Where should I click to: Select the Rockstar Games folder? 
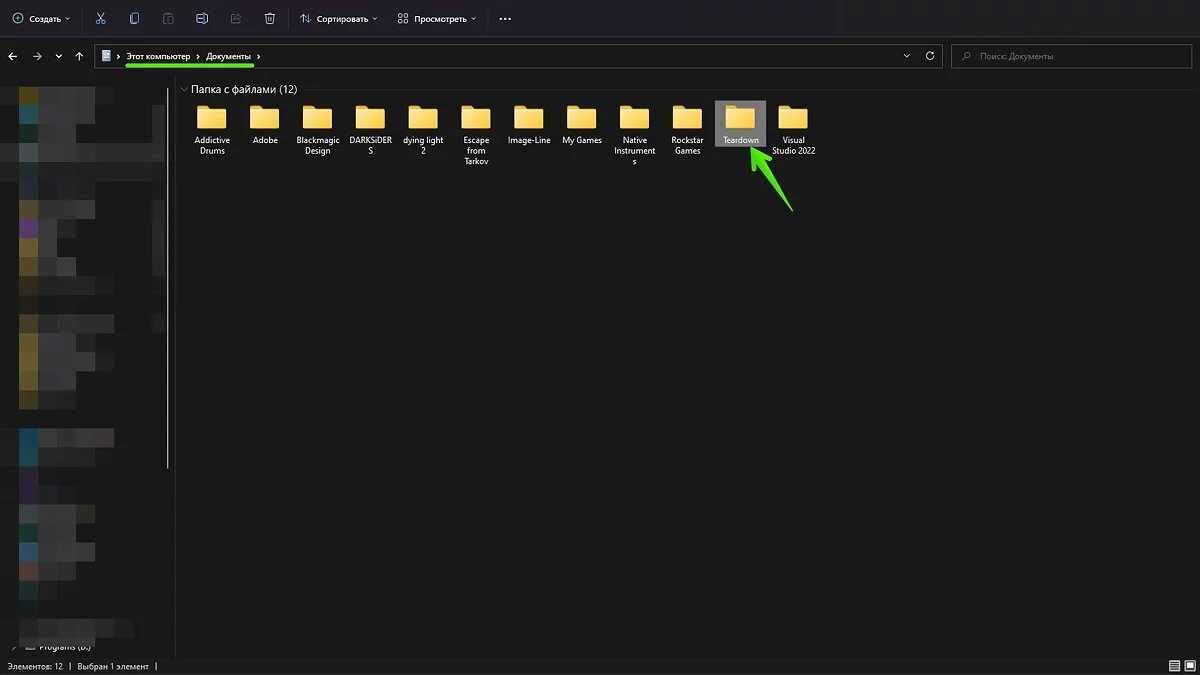pos(687,129)
